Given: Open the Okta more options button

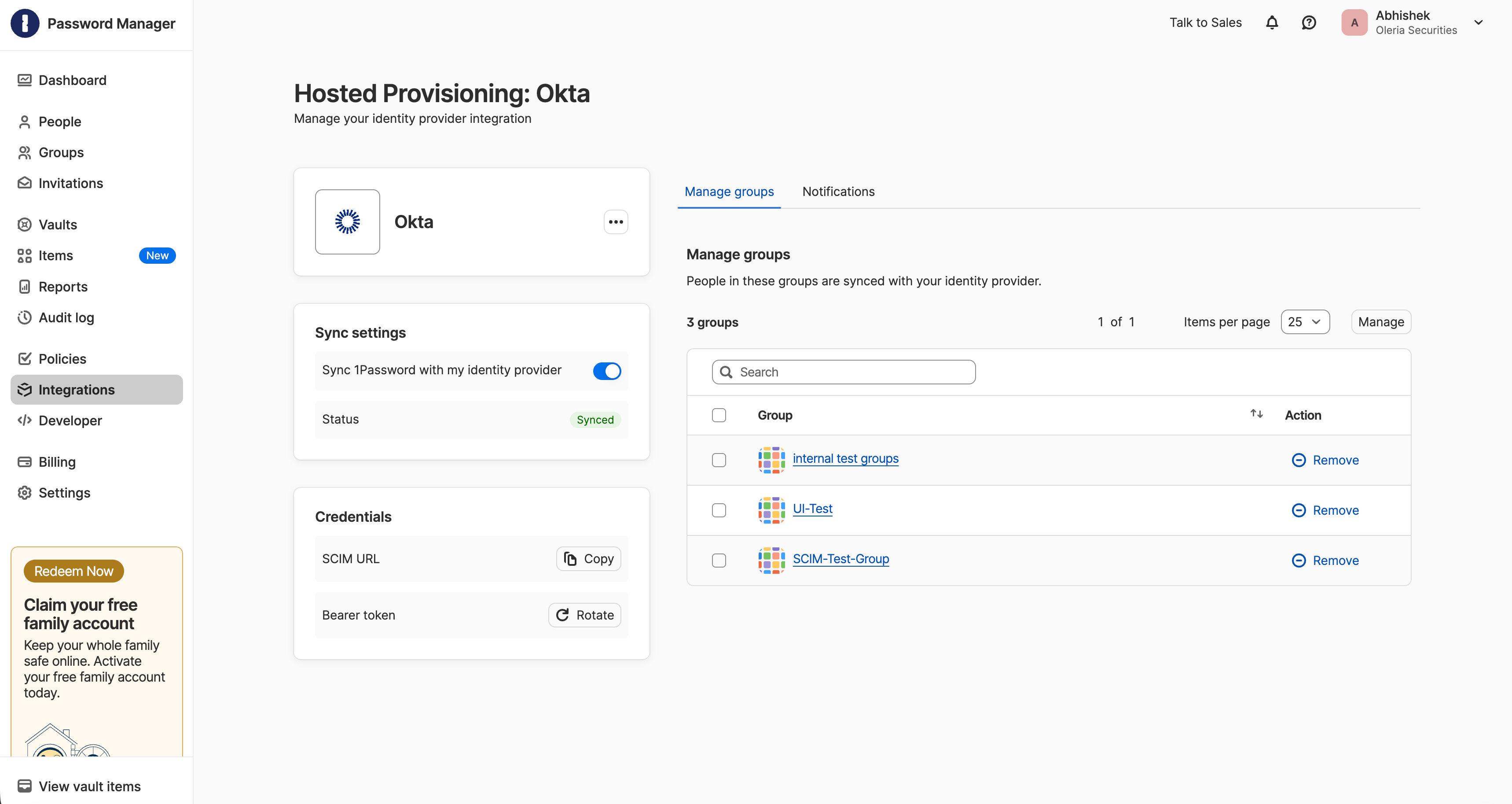Looking at the screenshot, I should tap(616, 222).
